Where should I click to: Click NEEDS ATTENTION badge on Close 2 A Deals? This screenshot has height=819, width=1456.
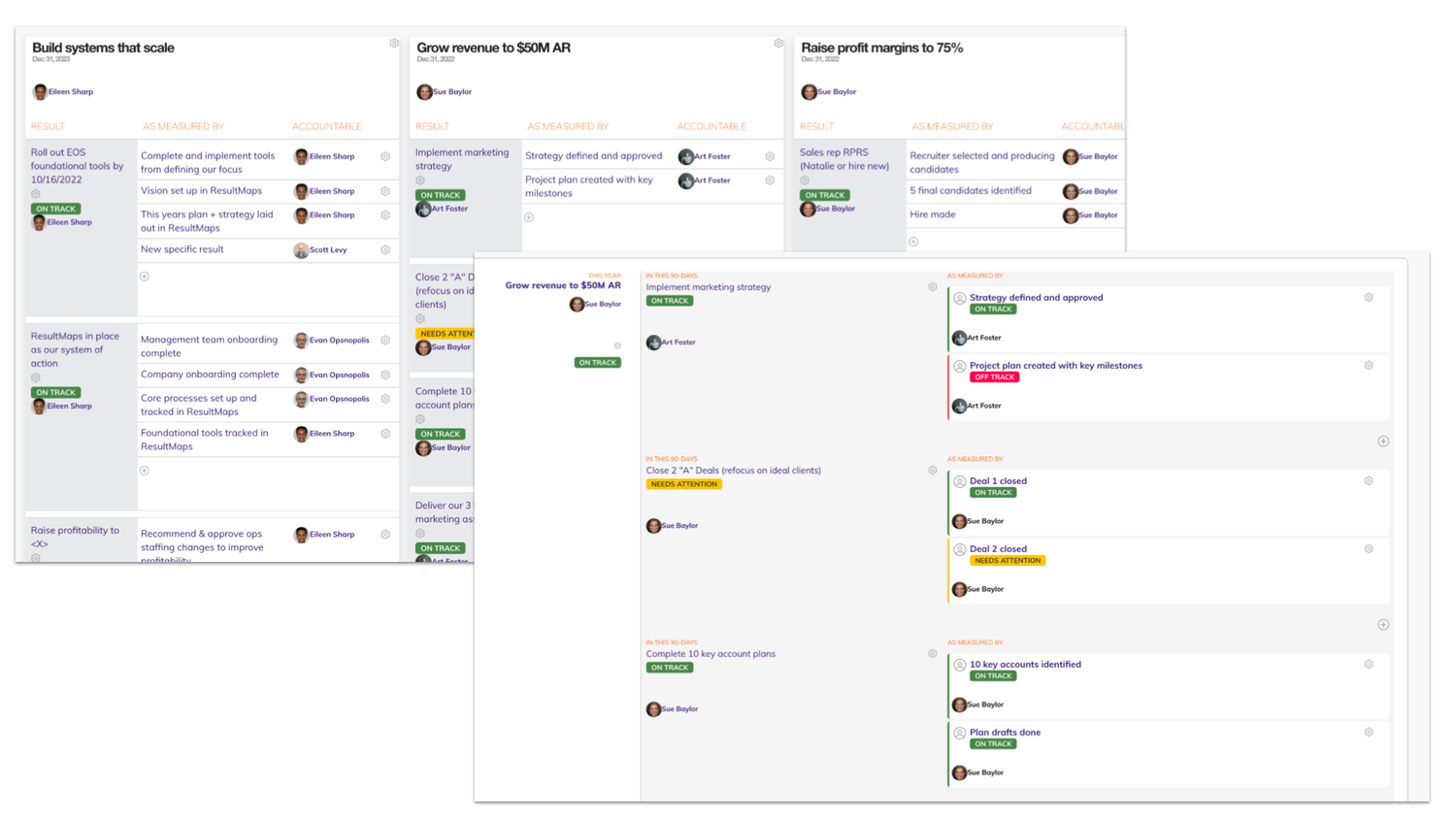683,483
